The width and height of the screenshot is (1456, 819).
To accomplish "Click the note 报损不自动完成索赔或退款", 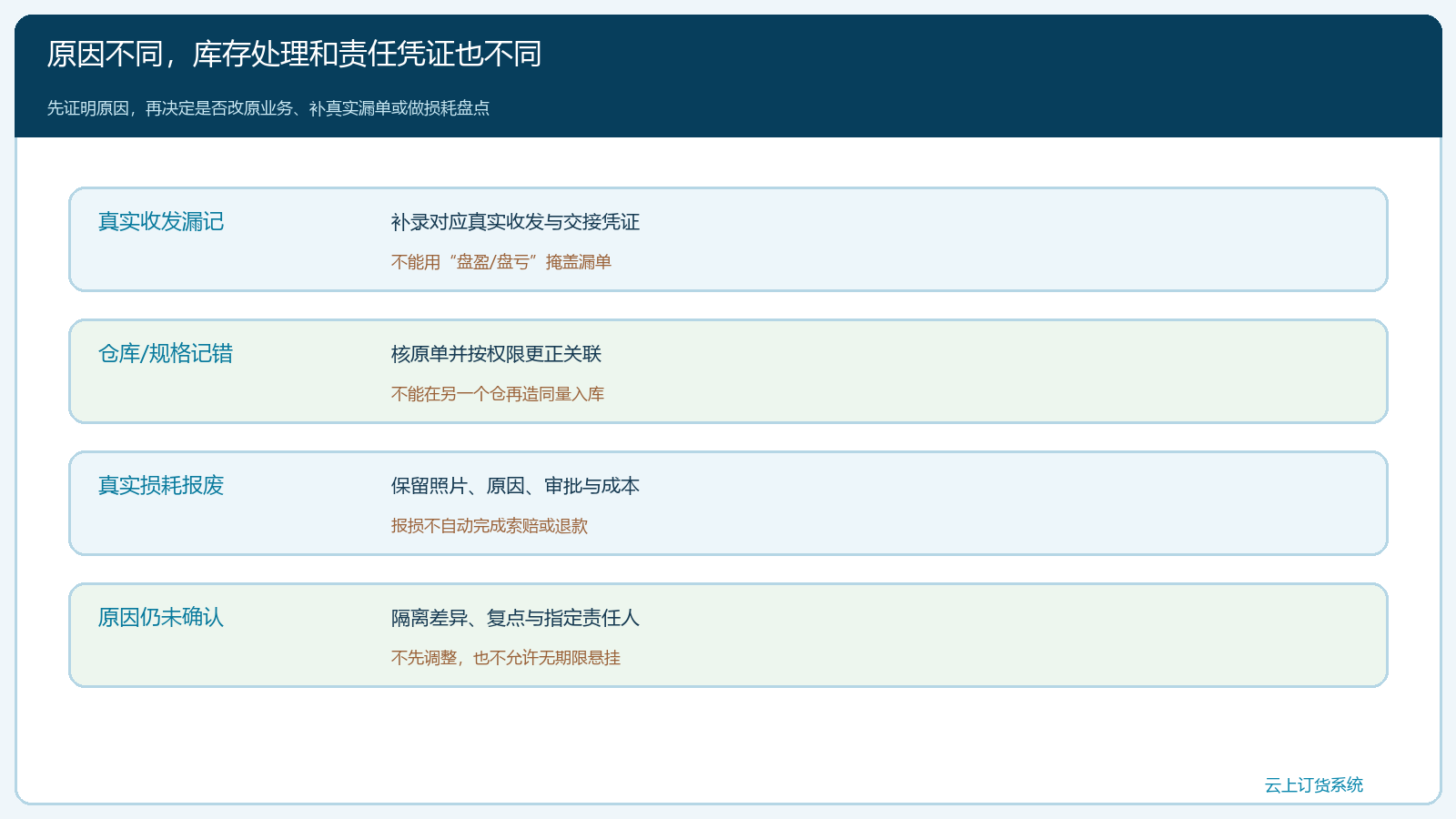I will pos(490,526).
